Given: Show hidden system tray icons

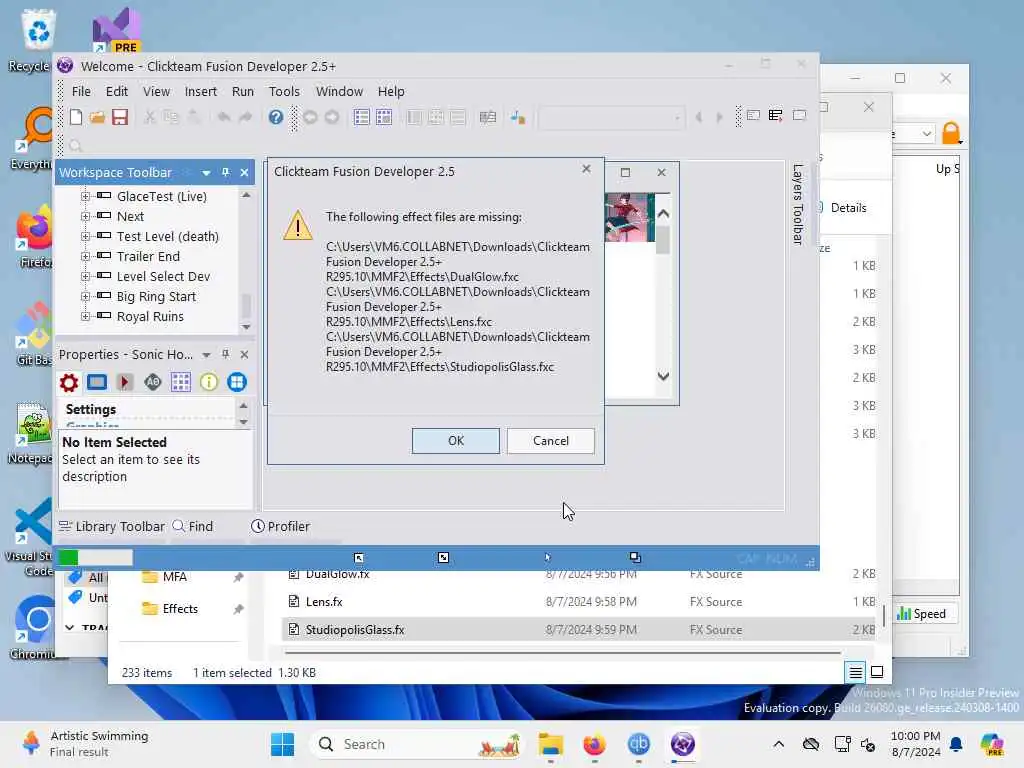Looking at the screenshot, I should (x=778, y=744).
